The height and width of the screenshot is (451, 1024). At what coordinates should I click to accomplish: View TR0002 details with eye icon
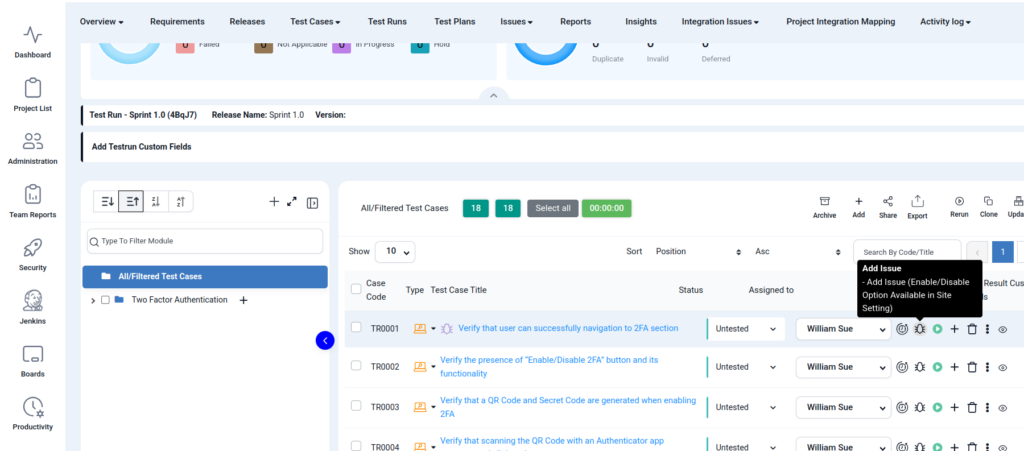[1003, 368]
